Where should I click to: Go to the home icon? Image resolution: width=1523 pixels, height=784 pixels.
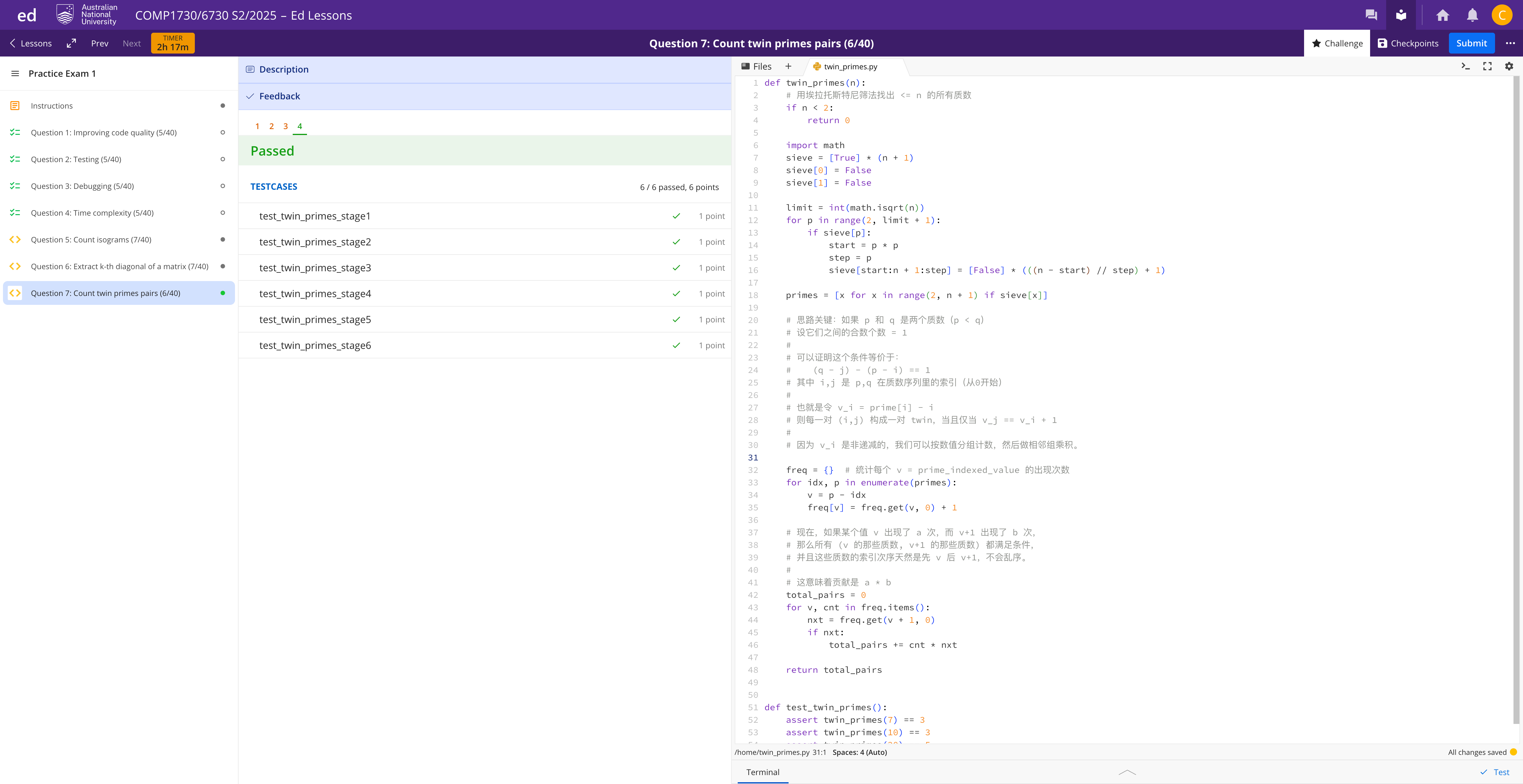(1443, 15)
